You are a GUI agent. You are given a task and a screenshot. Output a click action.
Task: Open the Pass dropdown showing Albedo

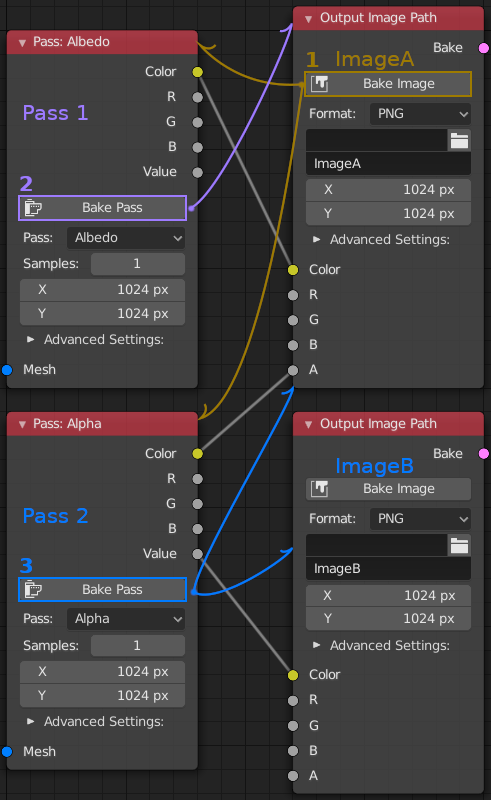click(126, 238)
